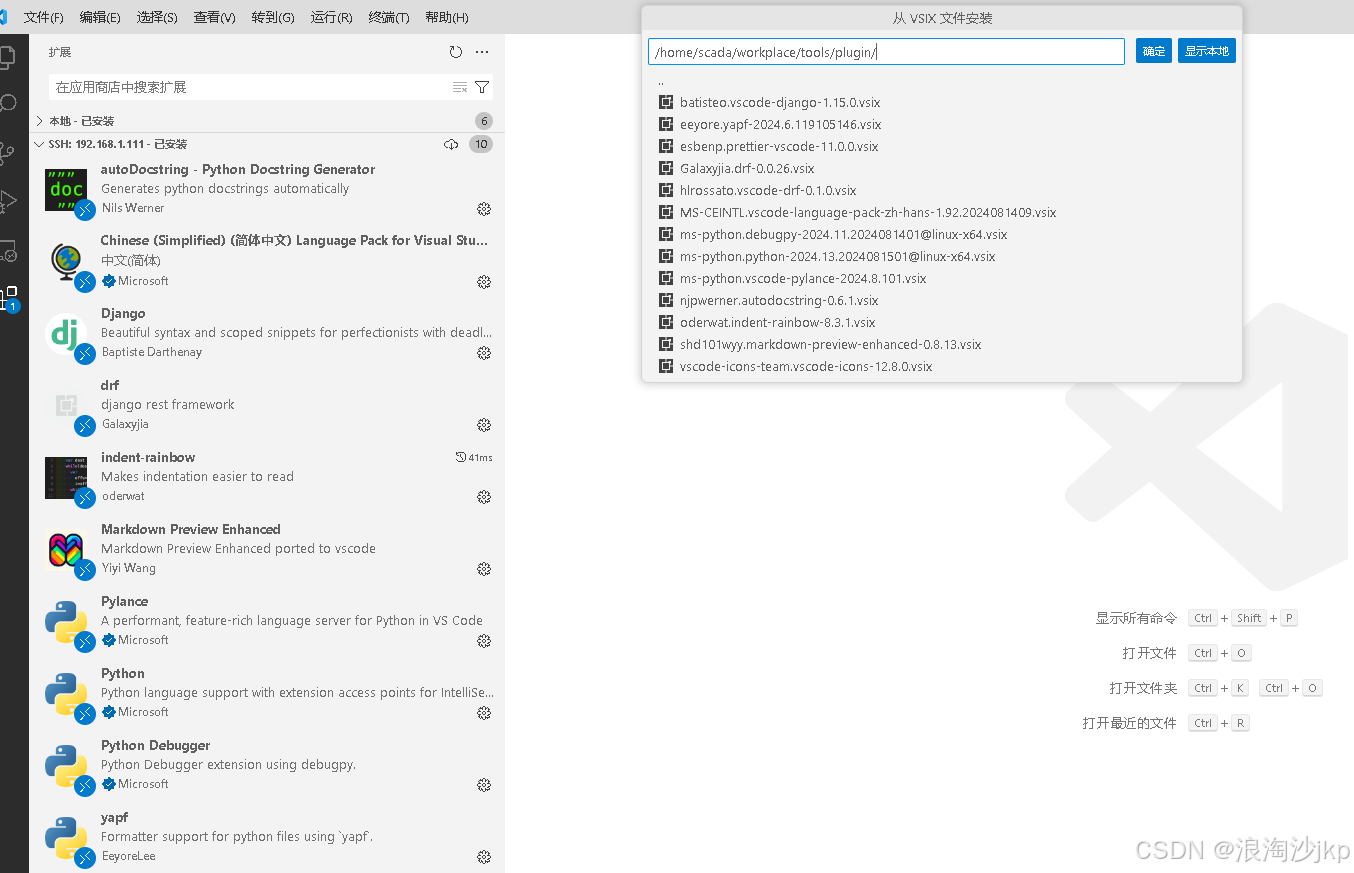This screenshot has height=873, width=1354.
Task: Open the Edit menu
Action: [x=100, y=17]
